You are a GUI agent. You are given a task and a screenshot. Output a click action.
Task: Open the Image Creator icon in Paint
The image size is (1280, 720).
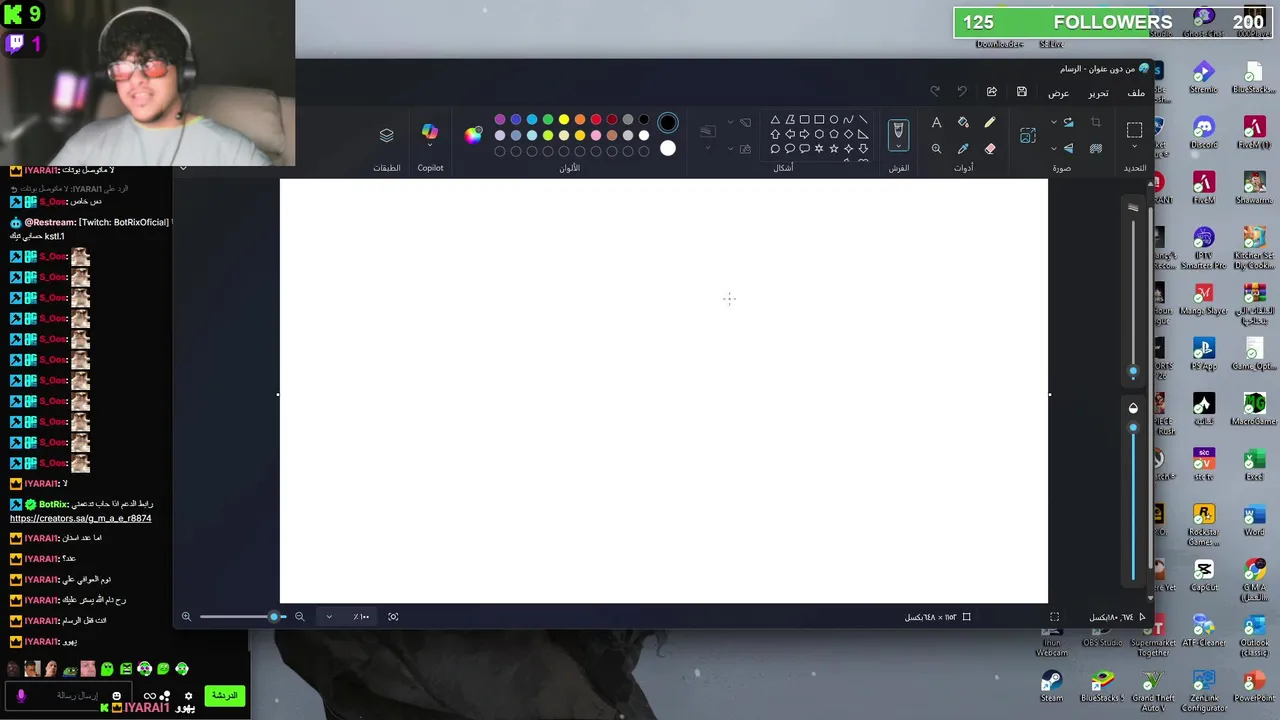(1028, 136)
